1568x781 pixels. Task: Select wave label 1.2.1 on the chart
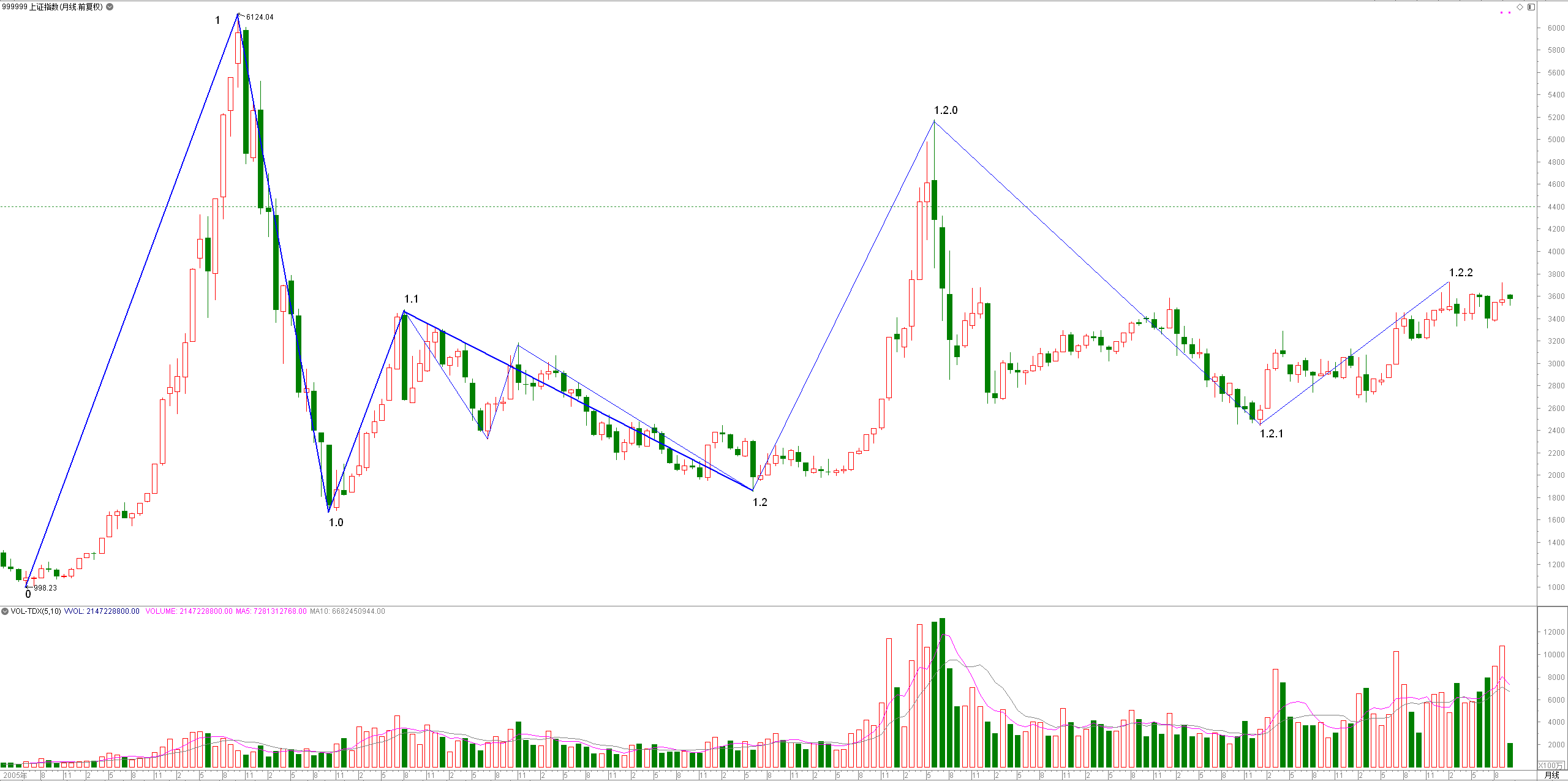(x=1271, y=434)
